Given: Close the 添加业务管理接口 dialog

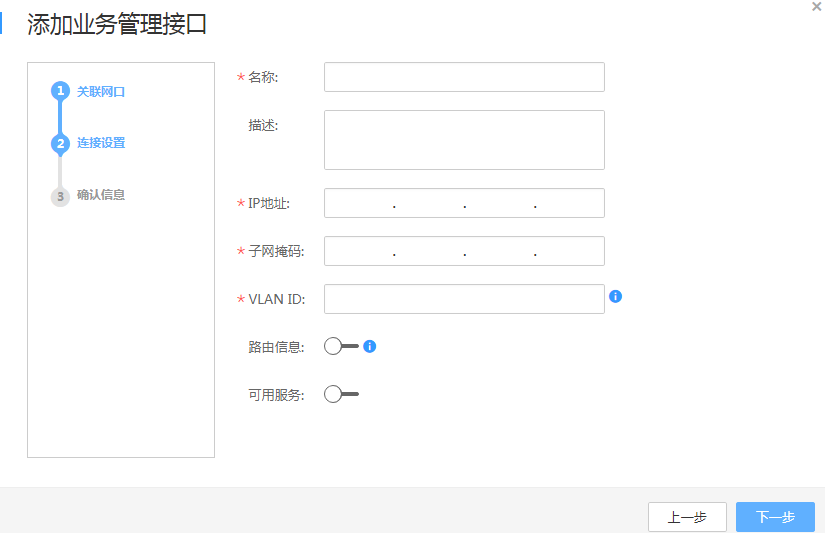Looking at the screenshot, I should 817,6.
